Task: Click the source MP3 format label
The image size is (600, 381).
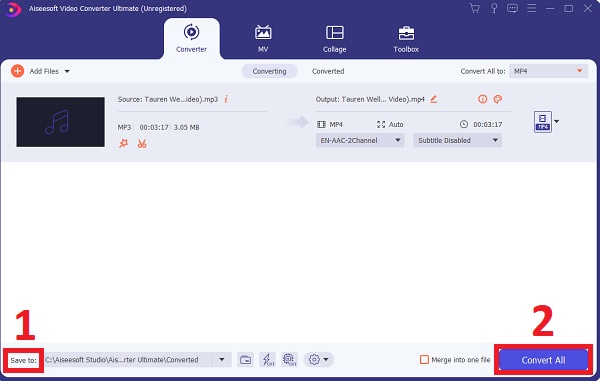Action: (x=124, y=127)
